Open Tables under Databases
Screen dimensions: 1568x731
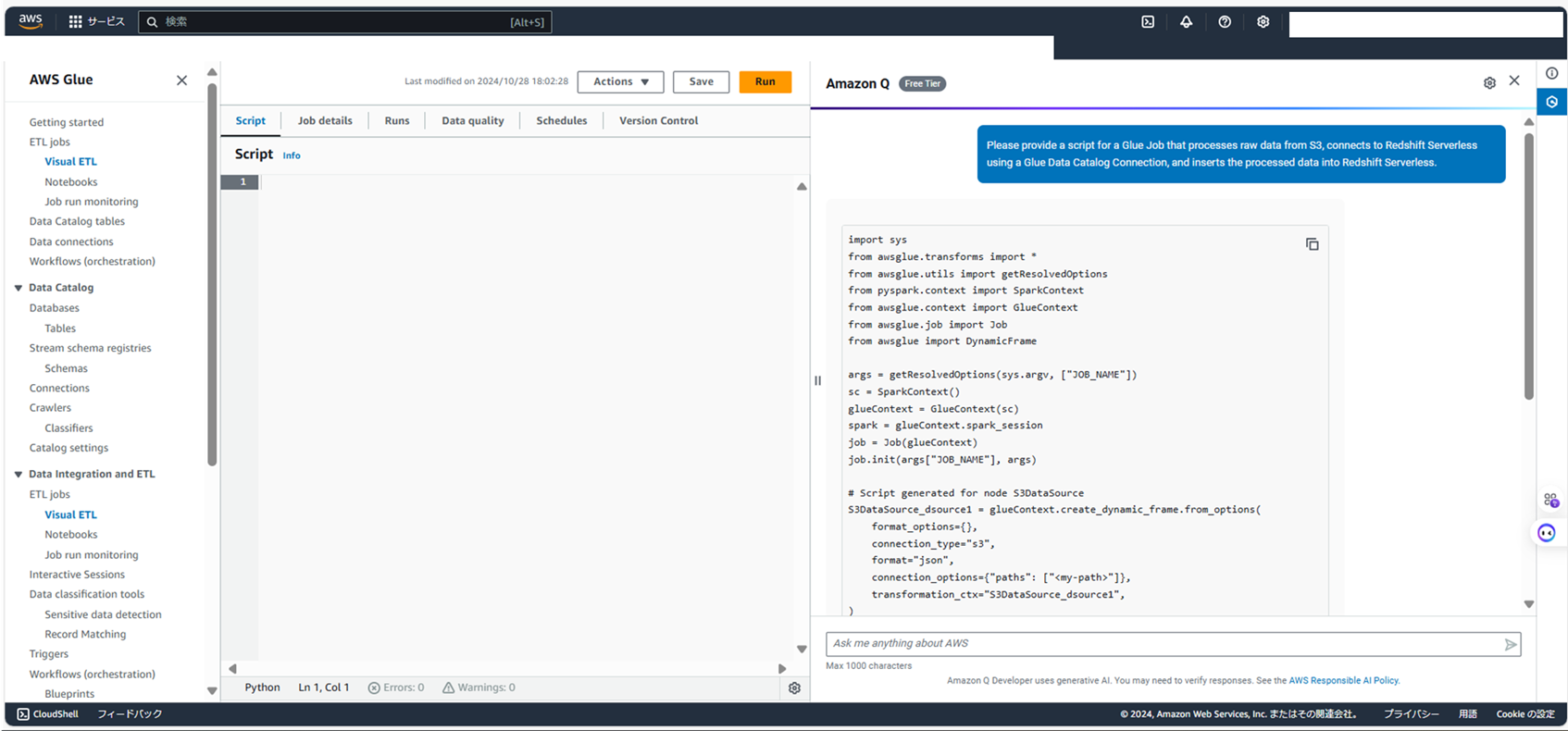(60, 328)
